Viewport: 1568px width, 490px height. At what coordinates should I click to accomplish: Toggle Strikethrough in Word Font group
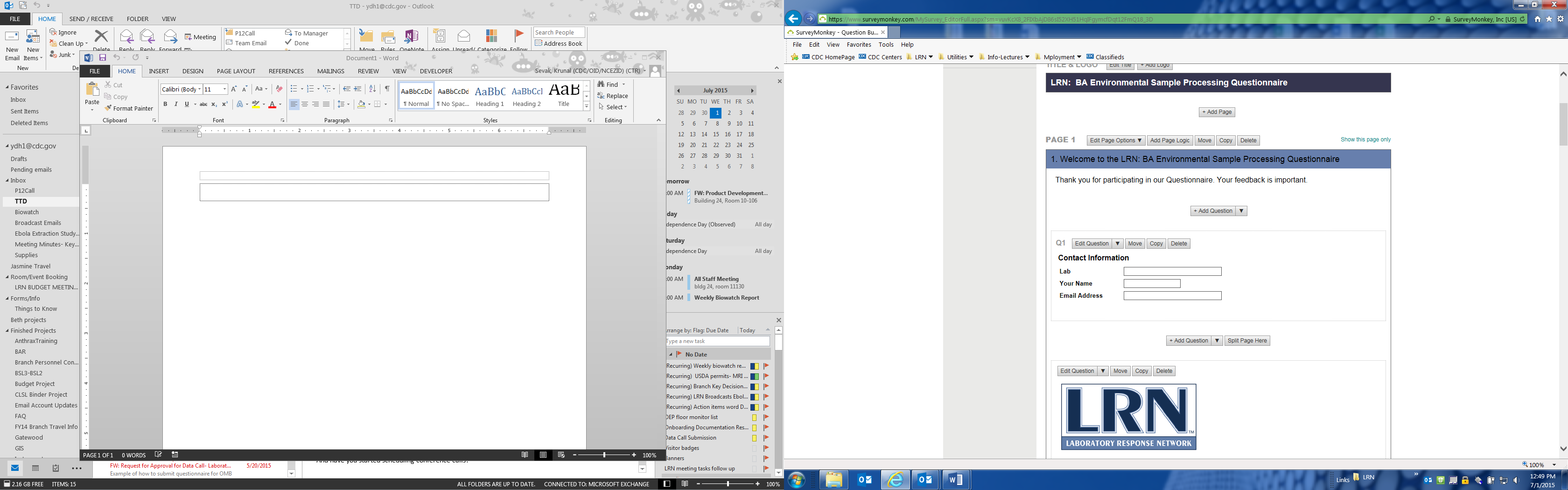[x=203, y=104]
